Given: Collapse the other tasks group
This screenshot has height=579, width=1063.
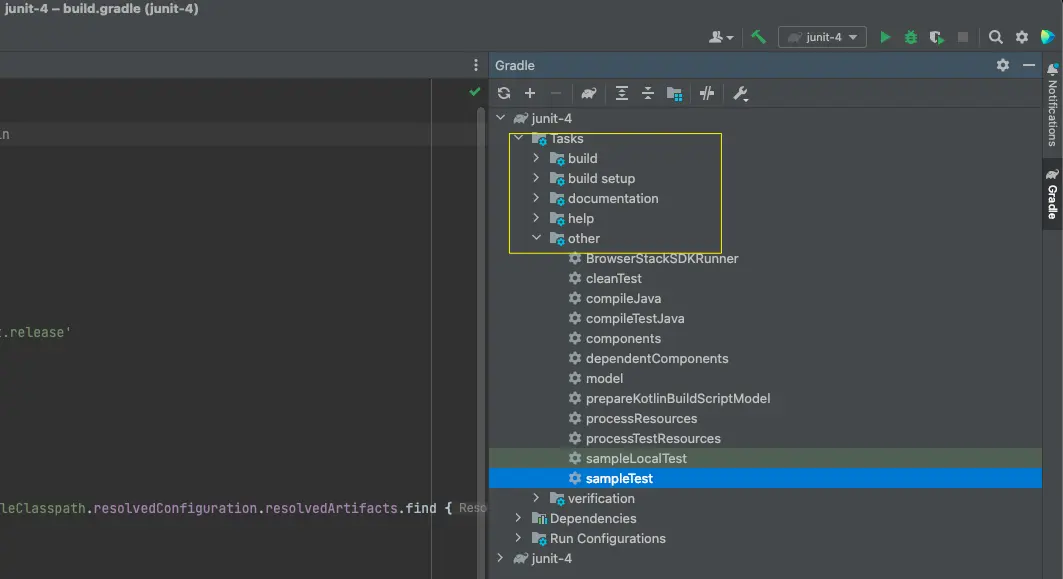Looking at the screenshot, I should [x=536, y=238].
